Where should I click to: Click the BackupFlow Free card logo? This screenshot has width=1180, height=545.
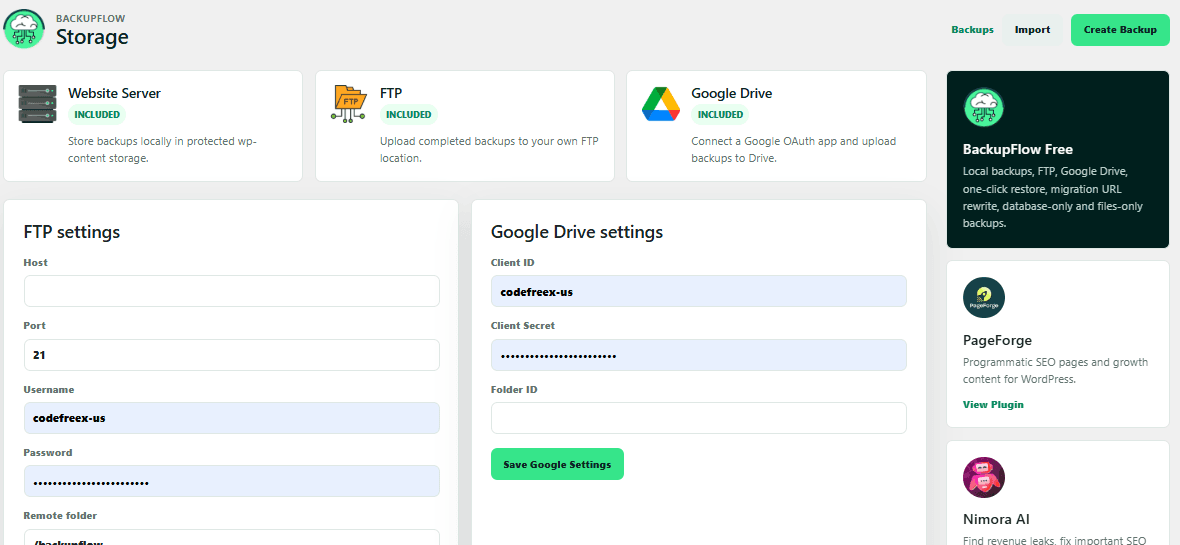[x=984, y=108]
